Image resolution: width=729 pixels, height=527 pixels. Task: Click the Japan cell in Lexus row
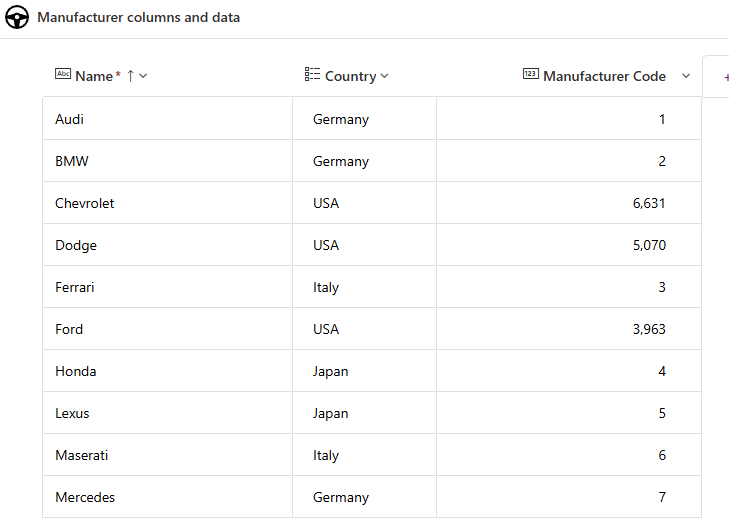[331, 413]
